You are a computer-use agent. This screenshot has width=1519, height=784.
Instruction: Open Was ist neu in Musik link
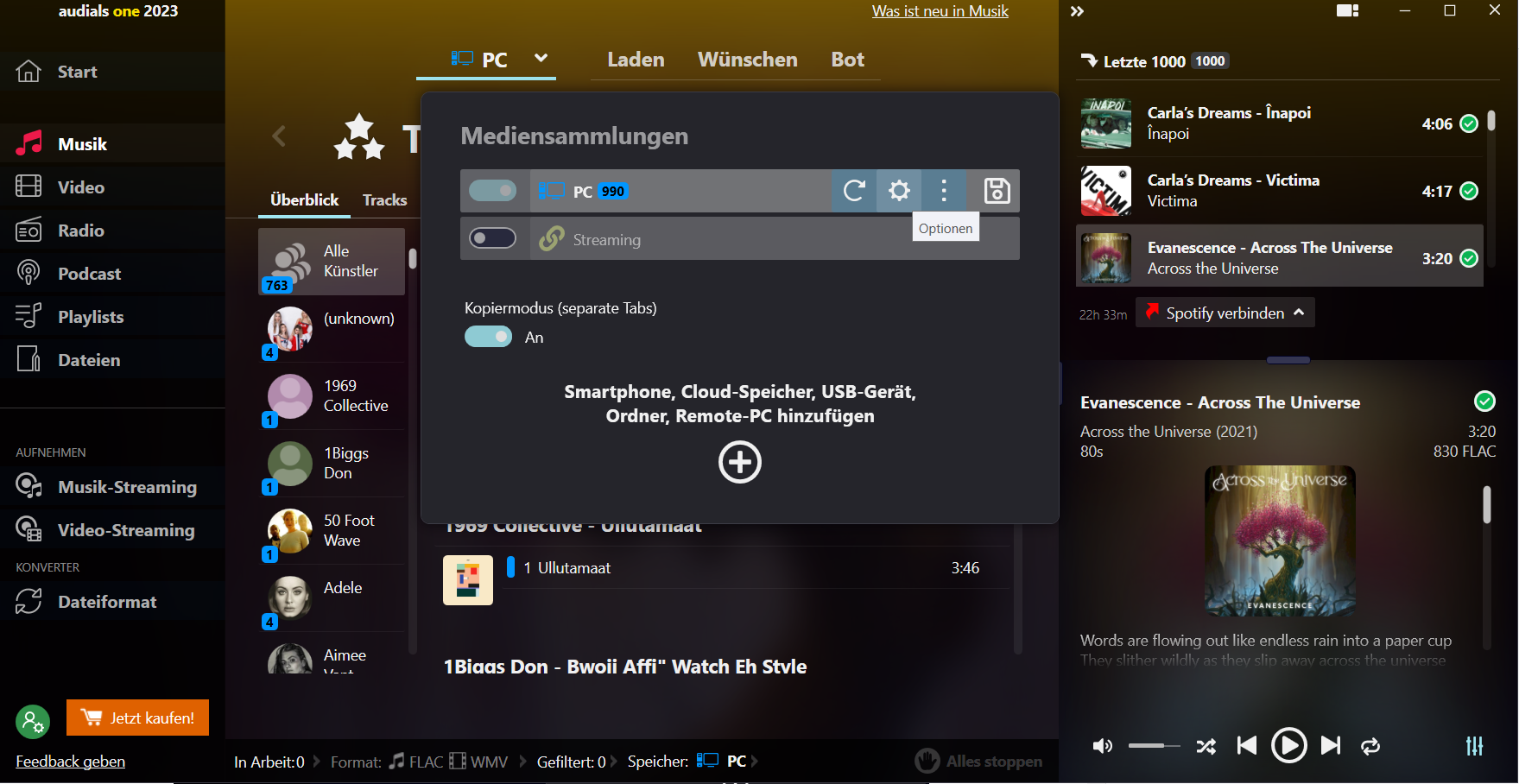pos(940,11)
